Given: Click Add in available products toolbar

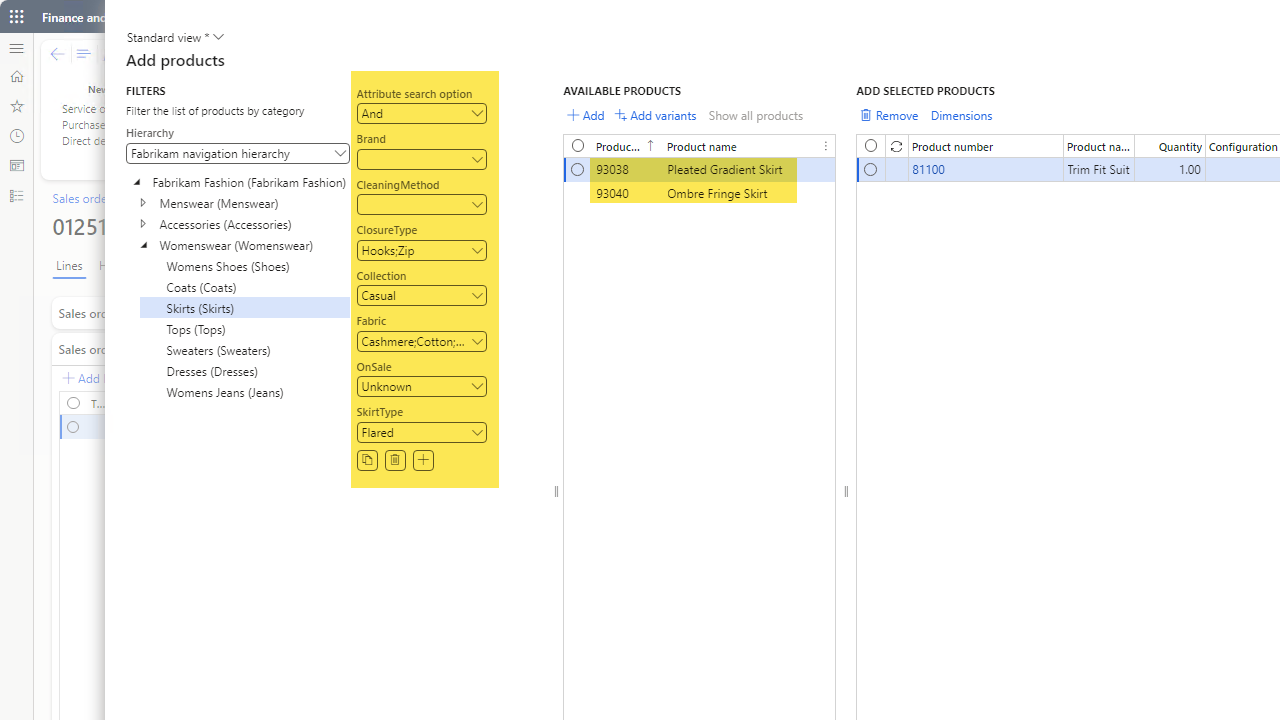Looking at the screenshot, I should coord(585,116).
